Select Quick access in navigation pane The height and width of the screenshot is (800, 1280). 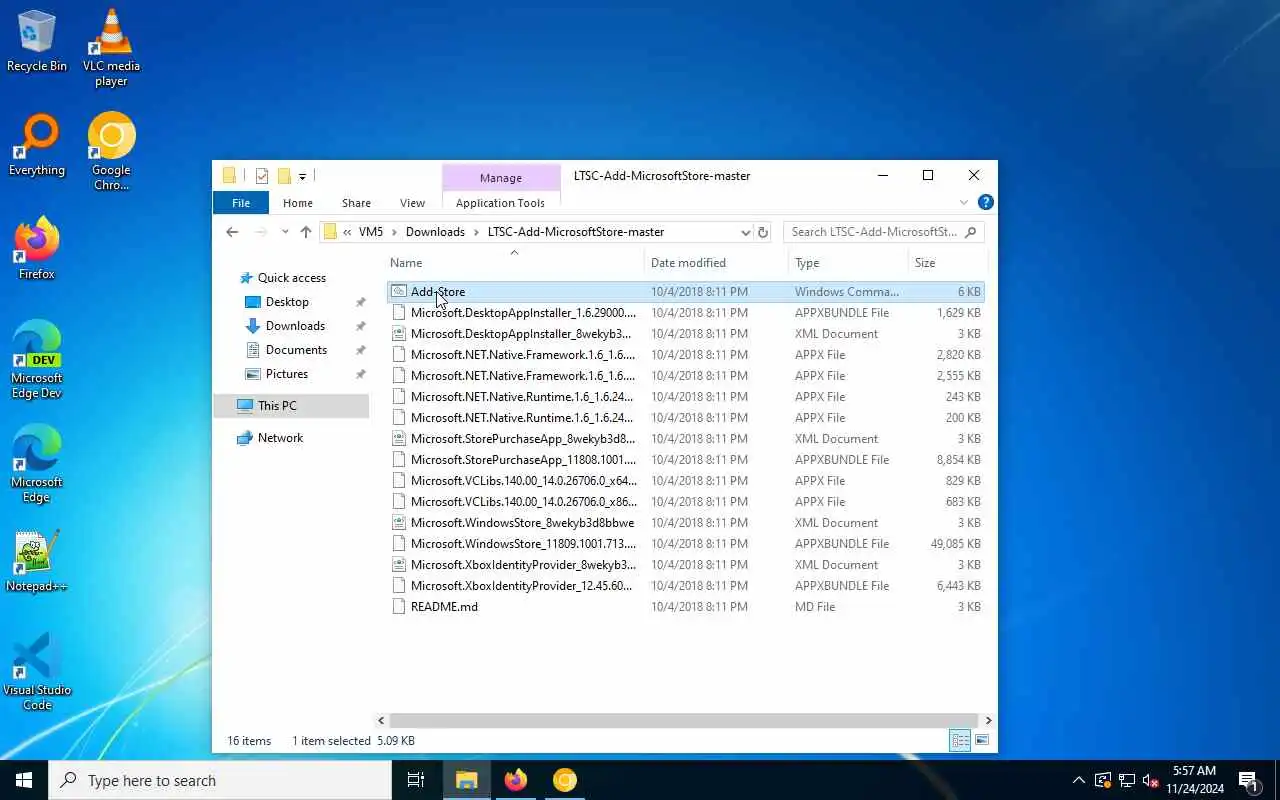(x=292, y=278)
